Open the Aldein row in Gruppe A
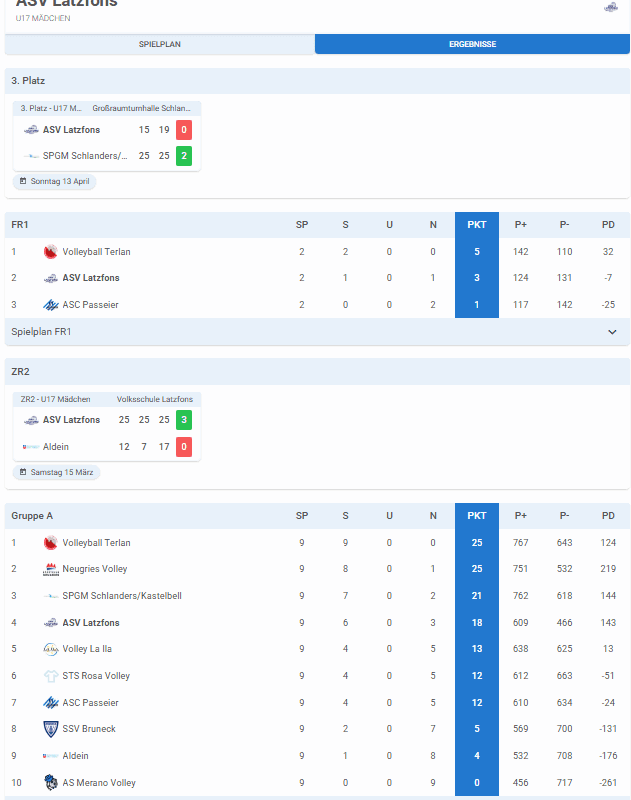Image resolution: width=631 pixels, height=800 pixels. click(x=75, y=756)
